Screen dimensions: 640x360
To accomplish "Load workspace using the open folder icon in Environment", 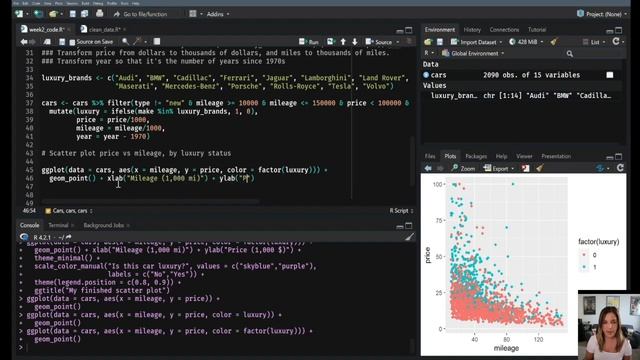I will (x=428, y=42).
